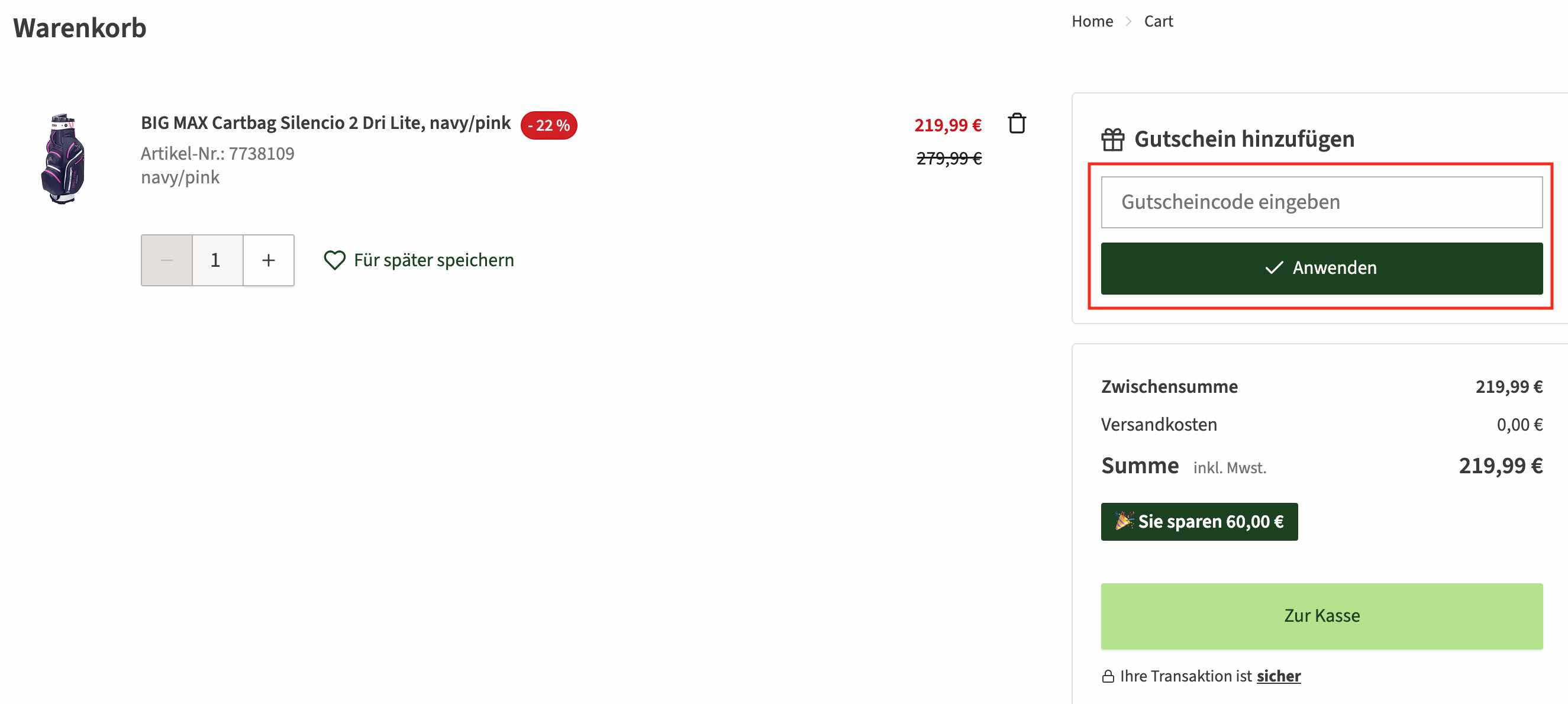Open the sicher link
Viewport: 1568px width, 704px height.
click(1278, 676)
